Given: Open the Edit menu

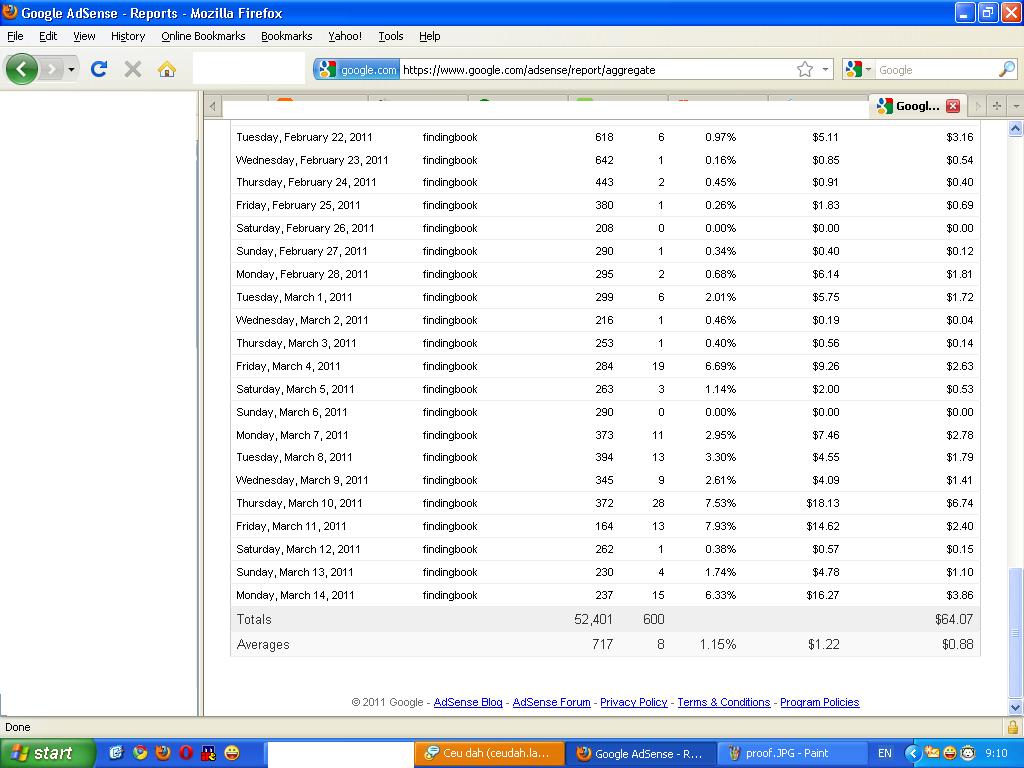Looking at the screenshot, I should click(48, 36).
